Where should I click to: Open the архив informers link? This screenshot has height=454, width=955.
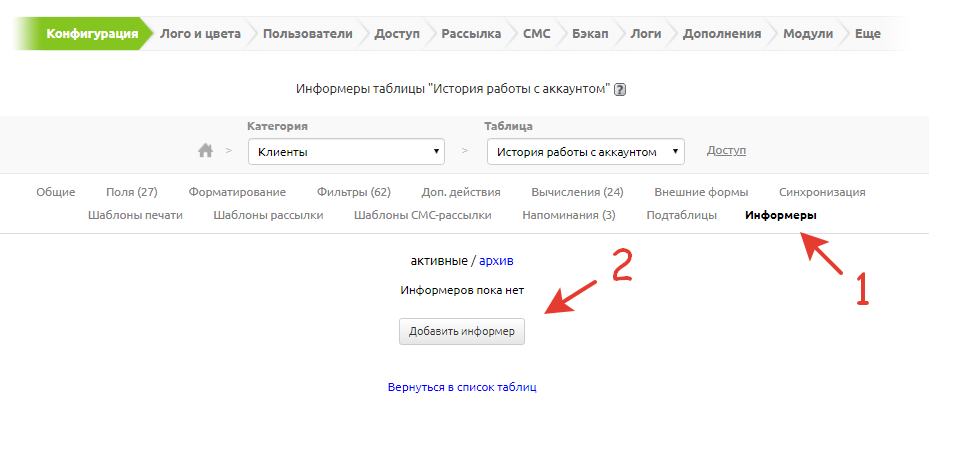pos(496,260)
